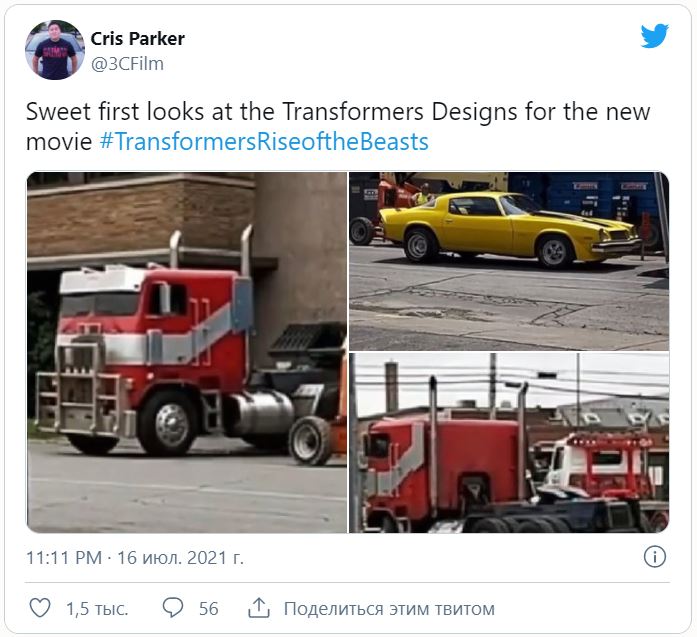Click the yellow car's front bumper in the photo
697x637 pixels.
point(616,244)
